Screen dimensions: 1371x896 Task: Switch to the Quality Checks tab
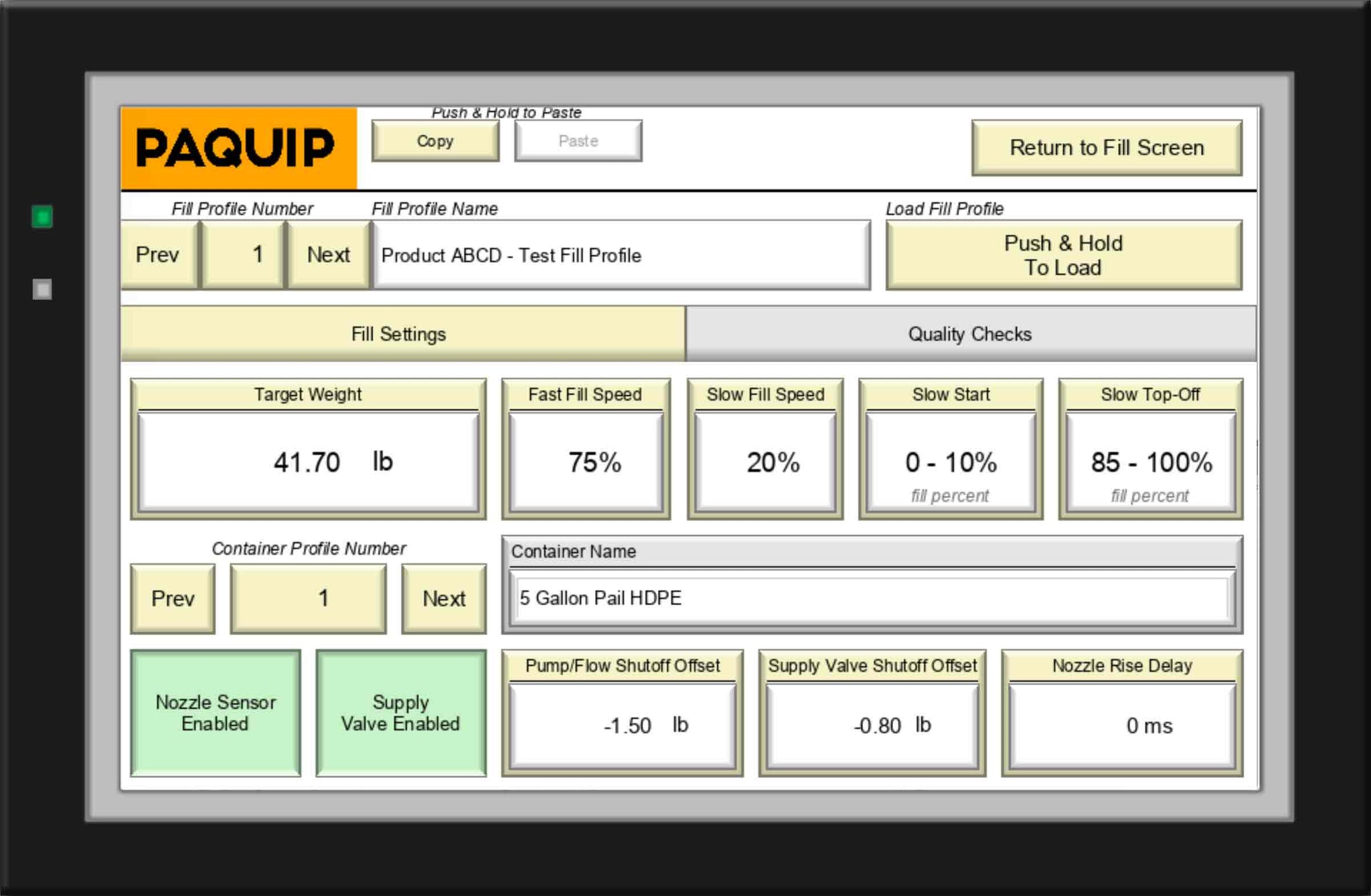[x=969, y=334]
